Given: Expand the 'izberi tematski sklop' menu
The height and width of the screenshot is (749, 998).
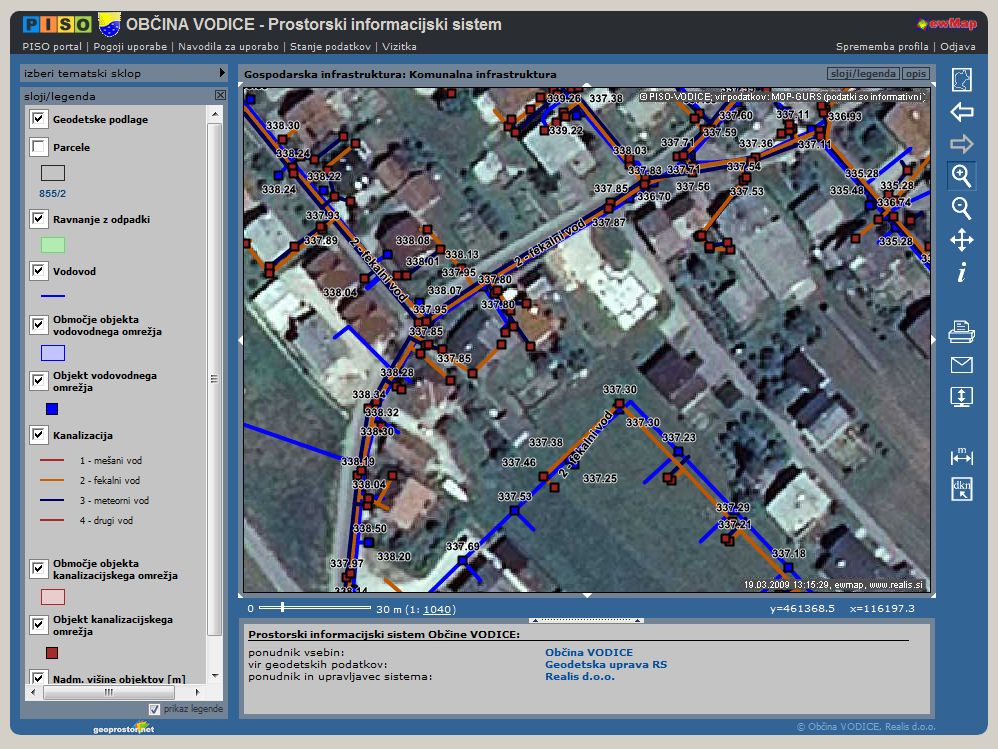Looking at the screenshot, I should [x=223, y=73].
